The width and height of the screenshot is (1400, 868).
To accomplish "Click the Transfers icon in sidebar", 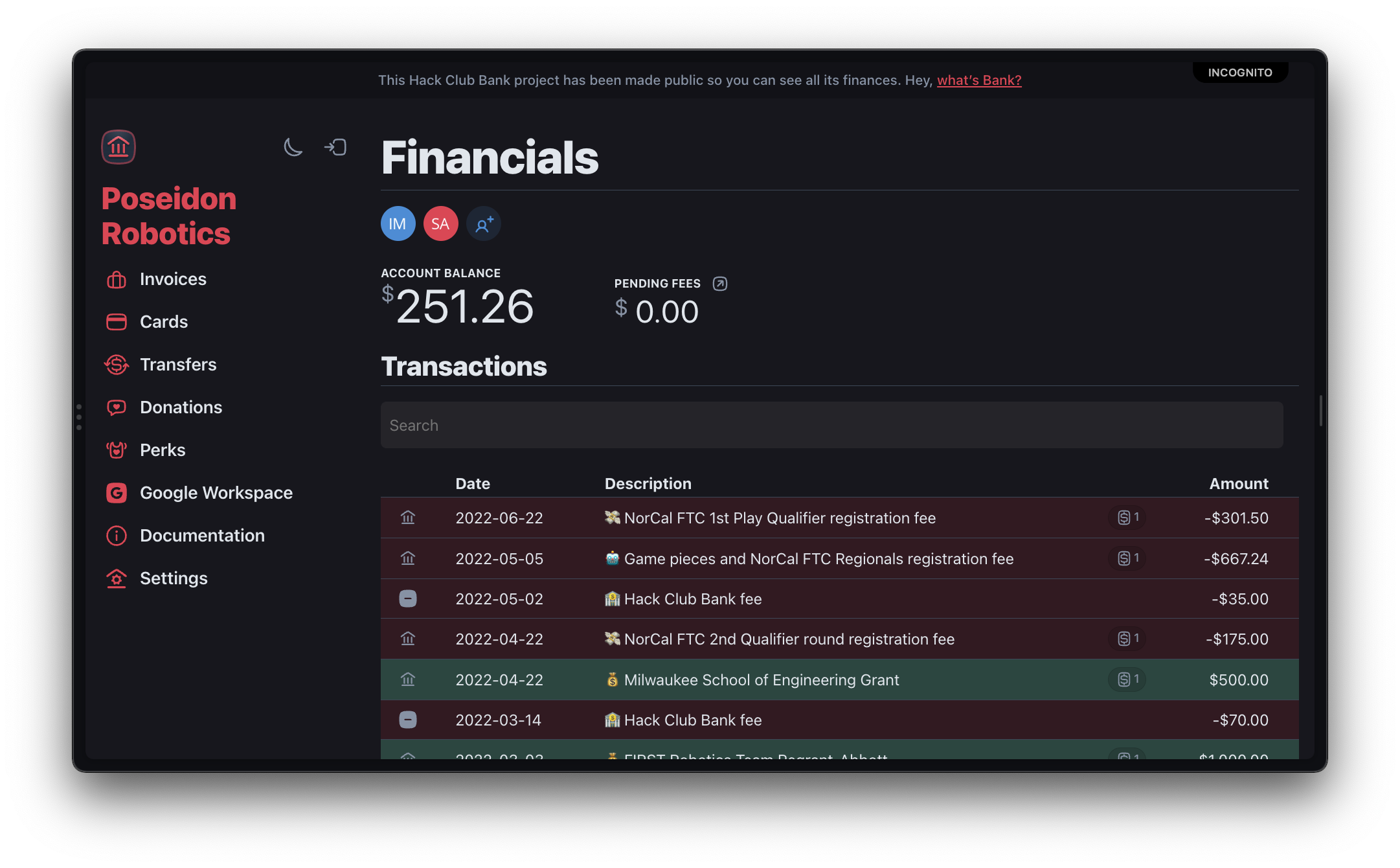I will [x=117, y=365].
